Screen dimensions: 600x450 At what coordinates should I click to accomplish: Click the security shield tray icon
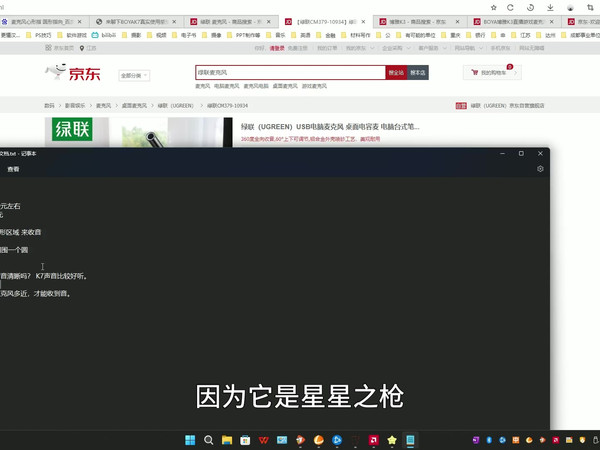coord(582,440)
